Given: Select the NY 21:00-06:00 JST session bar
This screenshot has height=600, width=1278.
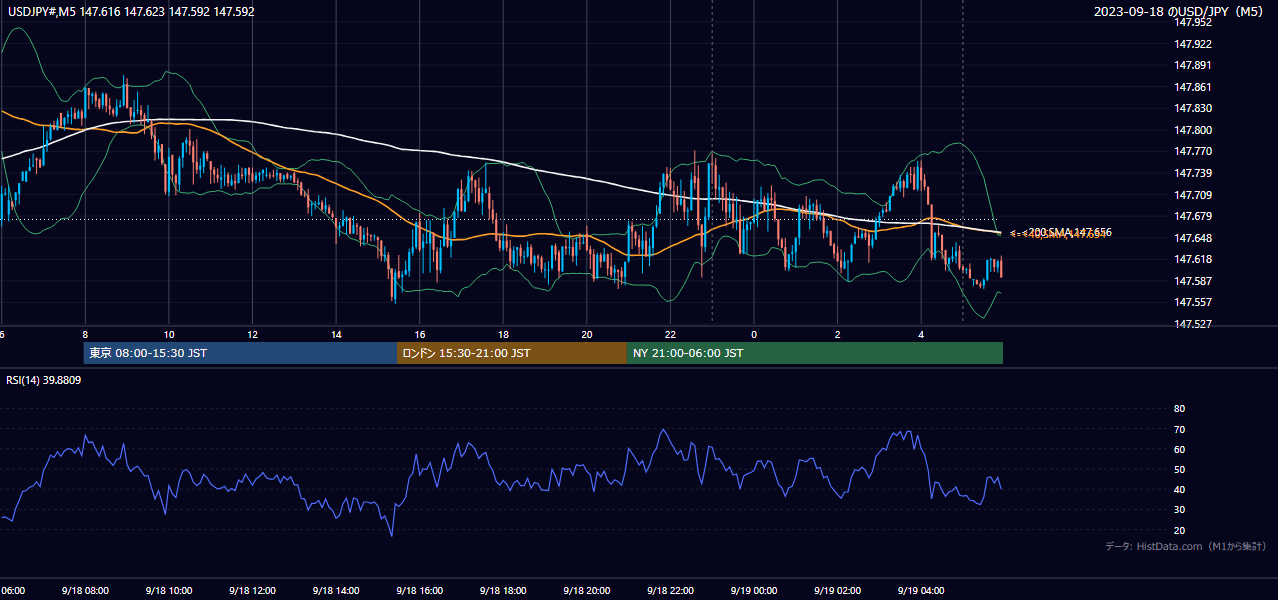Looking at the screenshot, I should coord(815,353).
